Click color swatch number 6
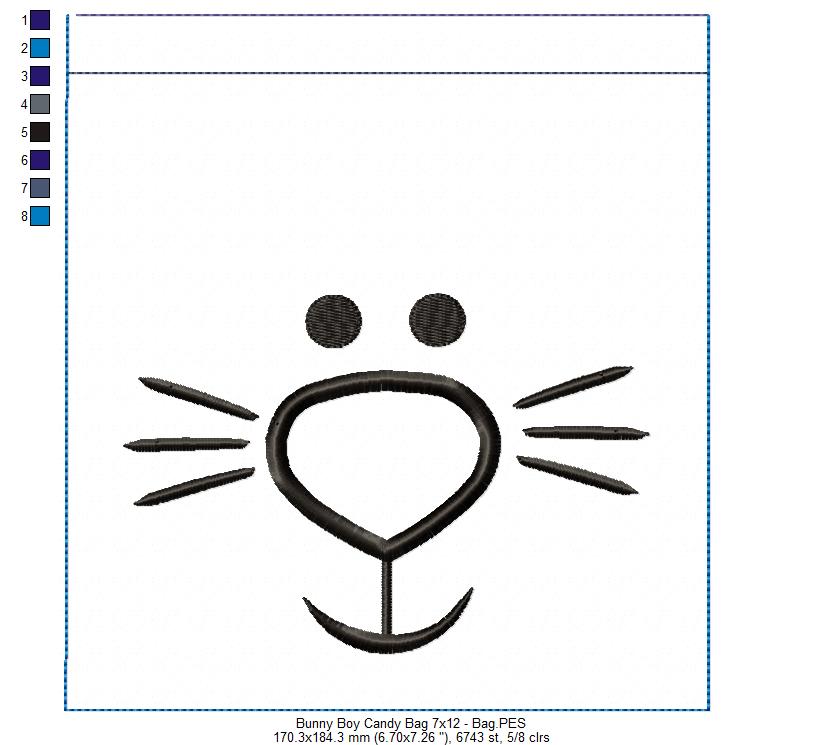823x745 pixels. [40, 159]
